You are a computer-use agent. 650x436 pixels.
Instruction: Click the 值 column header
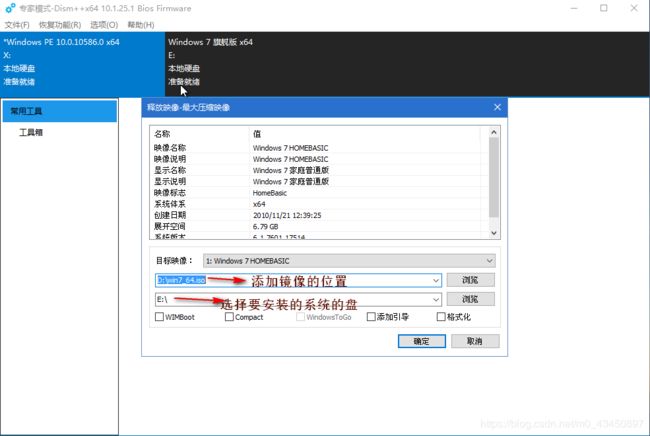pyautogui.click(x=365, y=134)
